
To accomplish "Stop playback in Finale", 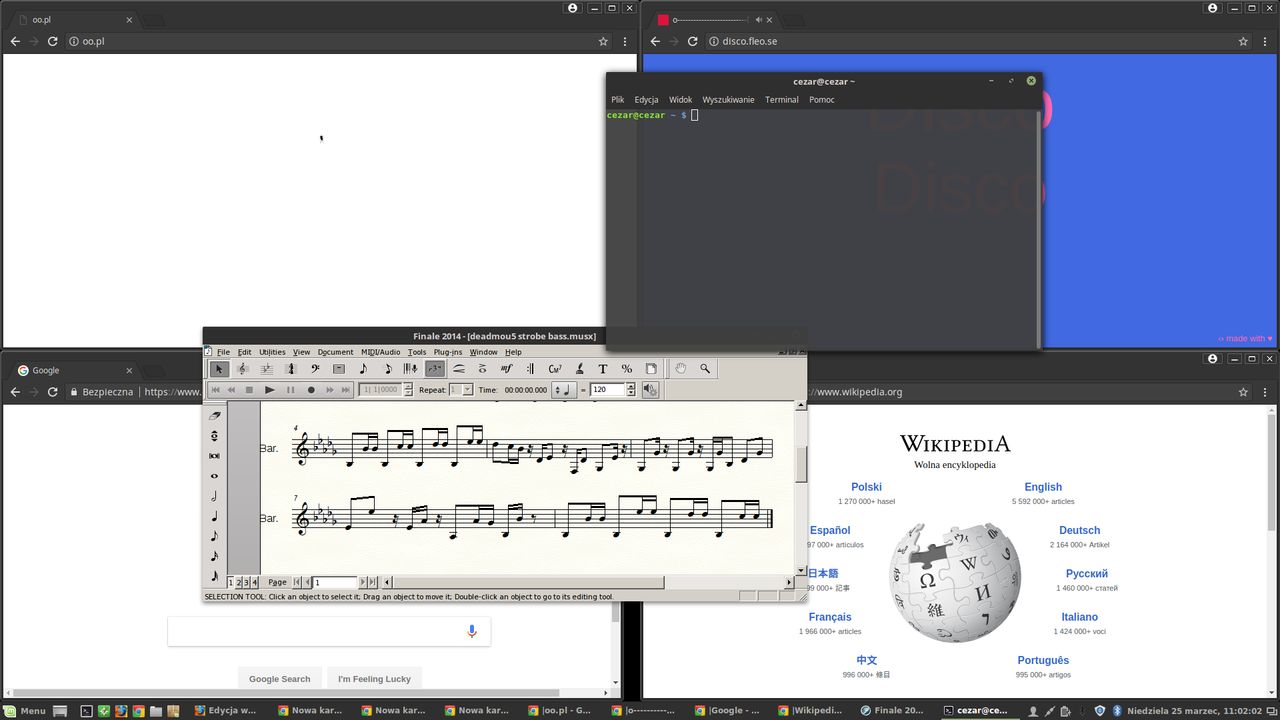I will pos(249,390).
